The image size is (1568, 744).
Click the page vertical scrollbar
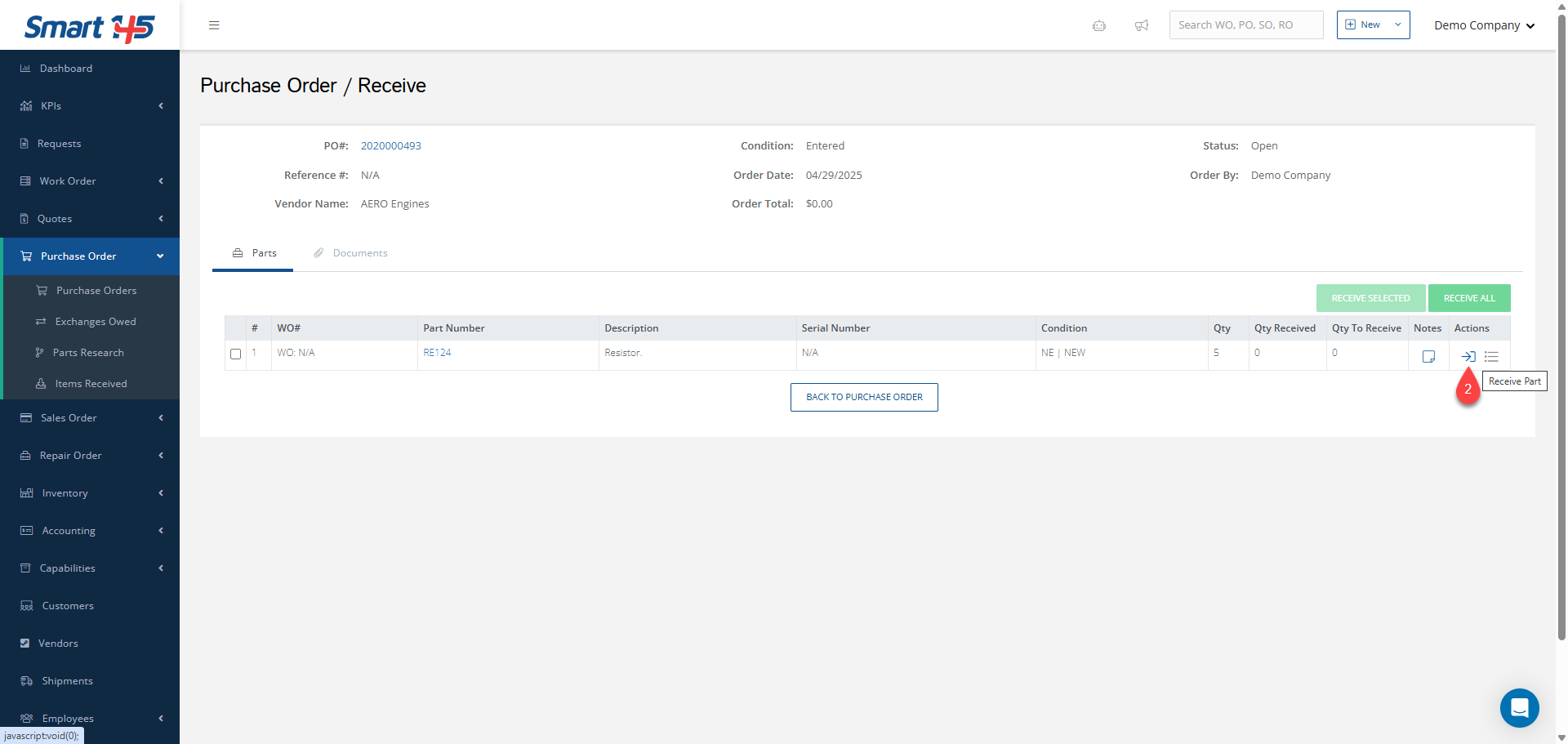coord(1561,327)
